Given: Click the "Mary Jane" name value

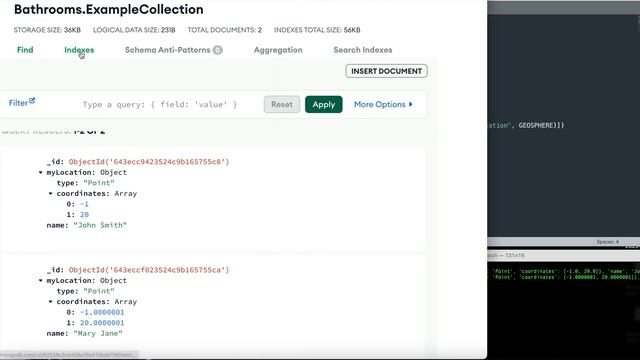Looking at the screenshot, I should (98, 333).
